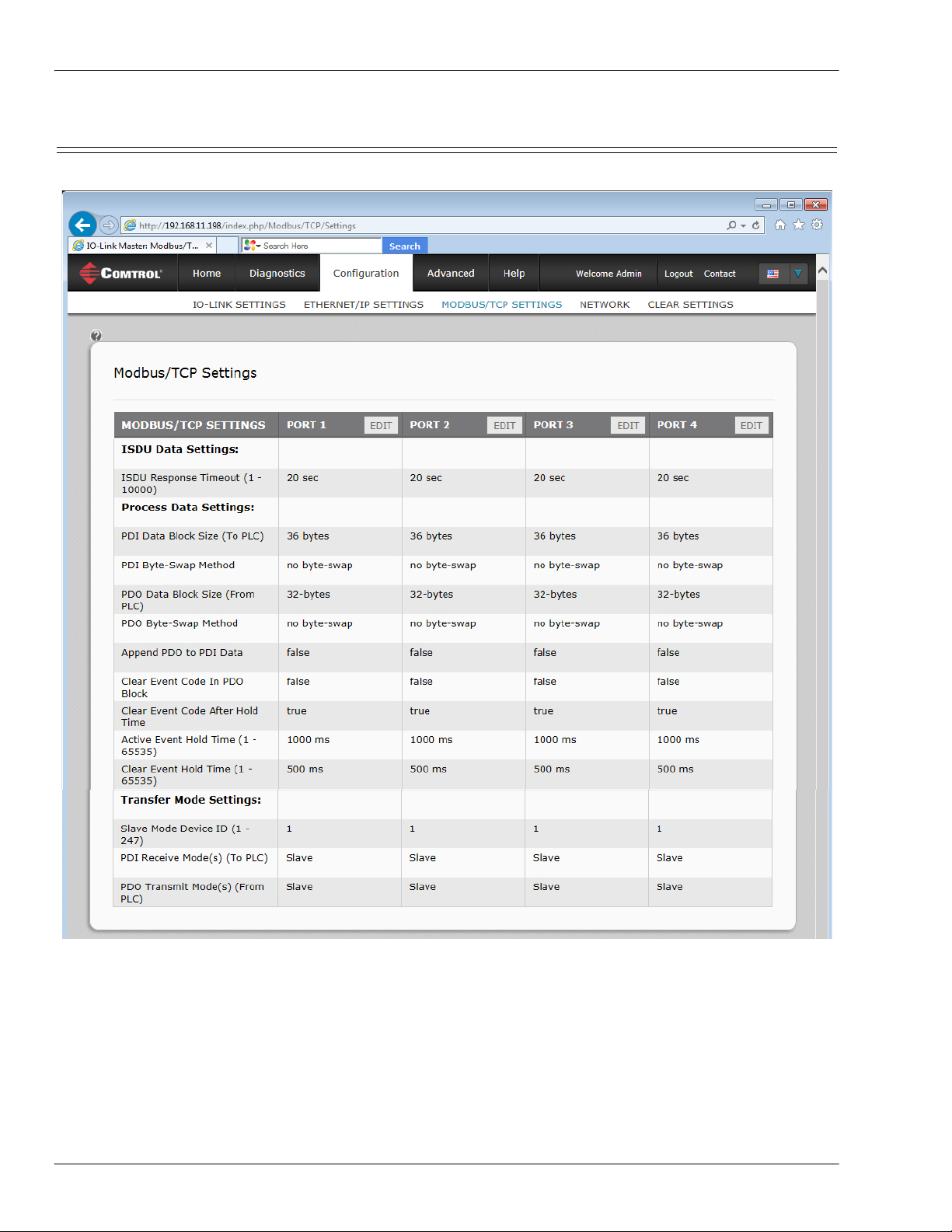This screenshot has height=1232, width=952.
Task: Click the Modbus/TCP Settings page title
Action: [x=185, y=373]
